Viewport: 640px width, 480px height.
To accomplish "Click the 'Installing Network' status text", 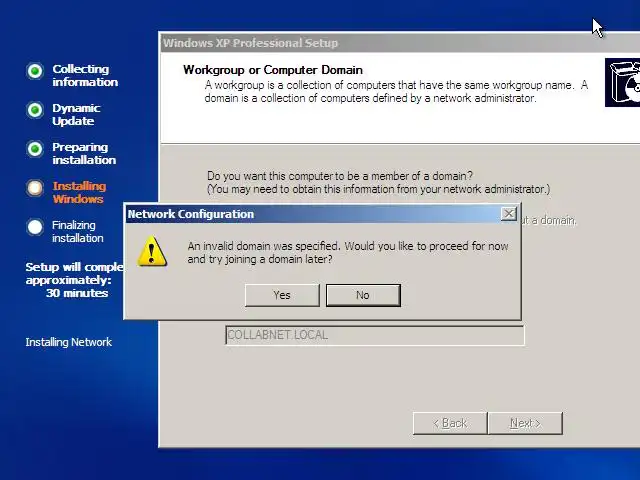I will click(x=69, y=342).
